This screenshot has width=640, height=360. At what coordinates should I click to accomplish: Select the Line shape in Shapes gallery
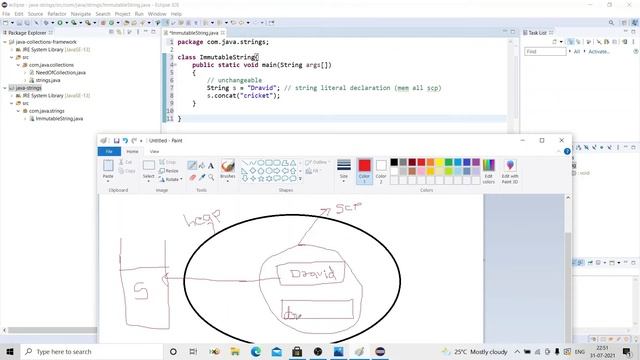coord(244,163)
